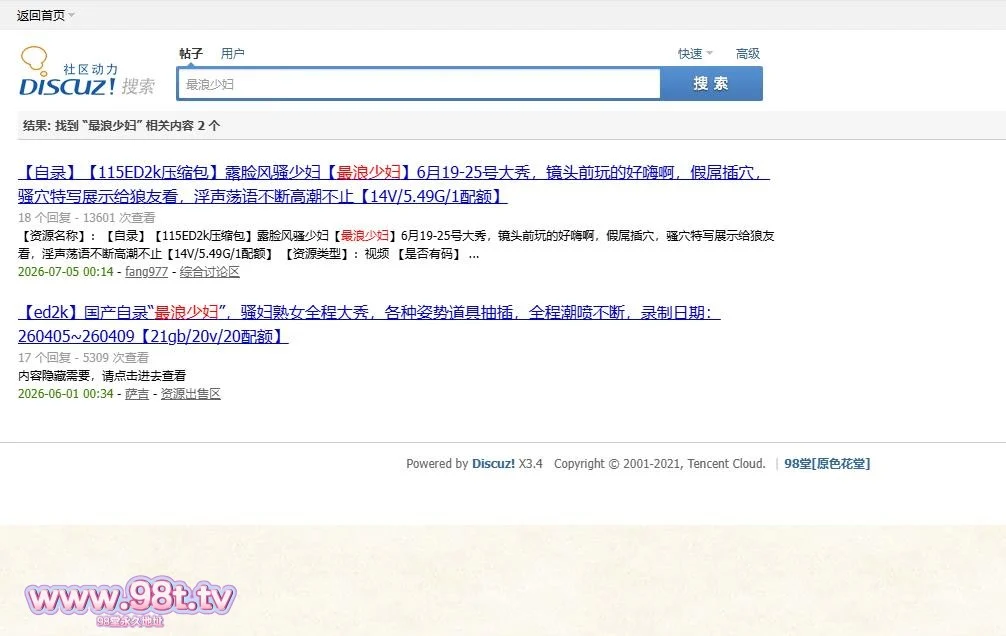
Task: Focus the search keyword input field
Action: (419, 84)
